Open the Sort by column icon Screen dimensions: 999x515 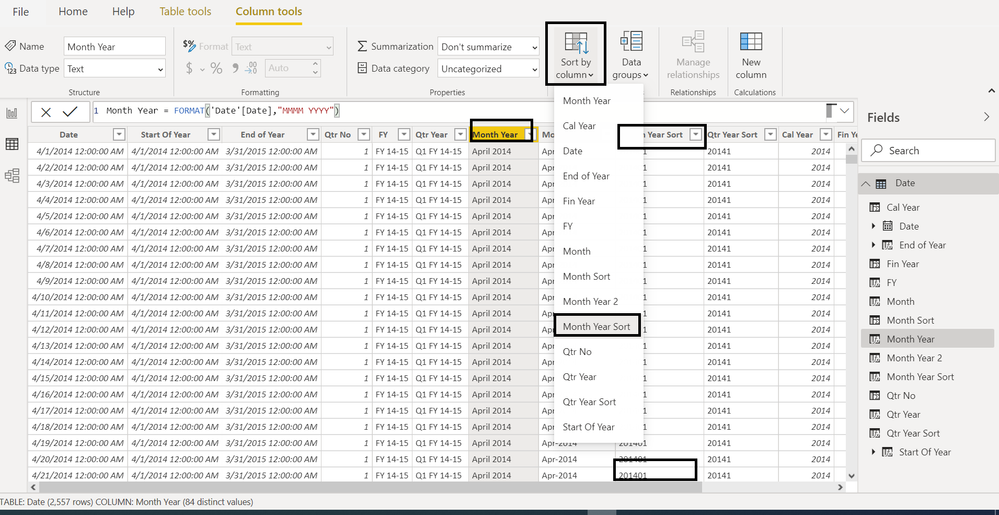coord(575,43)
